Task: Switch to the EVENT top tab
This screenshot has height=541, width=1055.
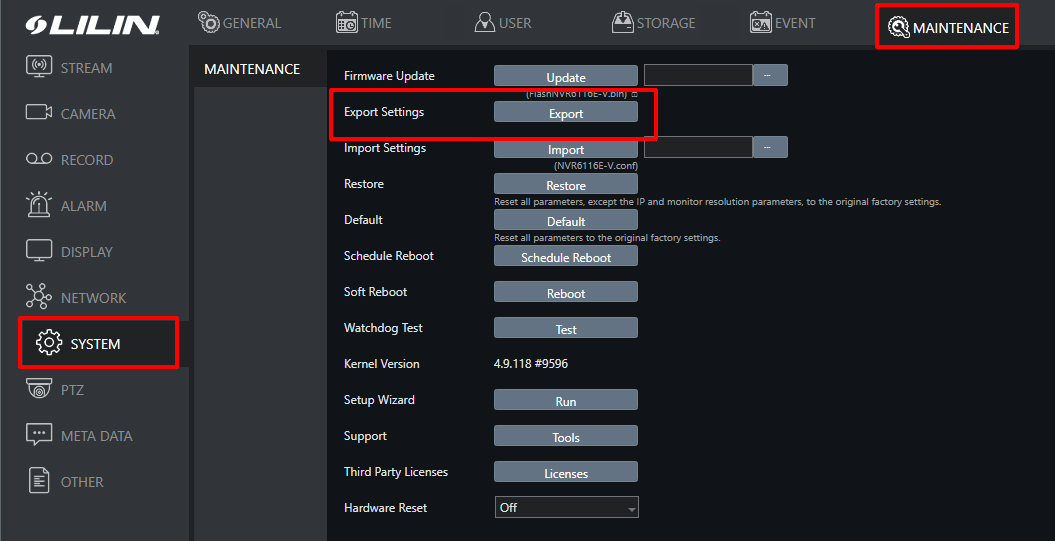Action: [x=783, y=23]
